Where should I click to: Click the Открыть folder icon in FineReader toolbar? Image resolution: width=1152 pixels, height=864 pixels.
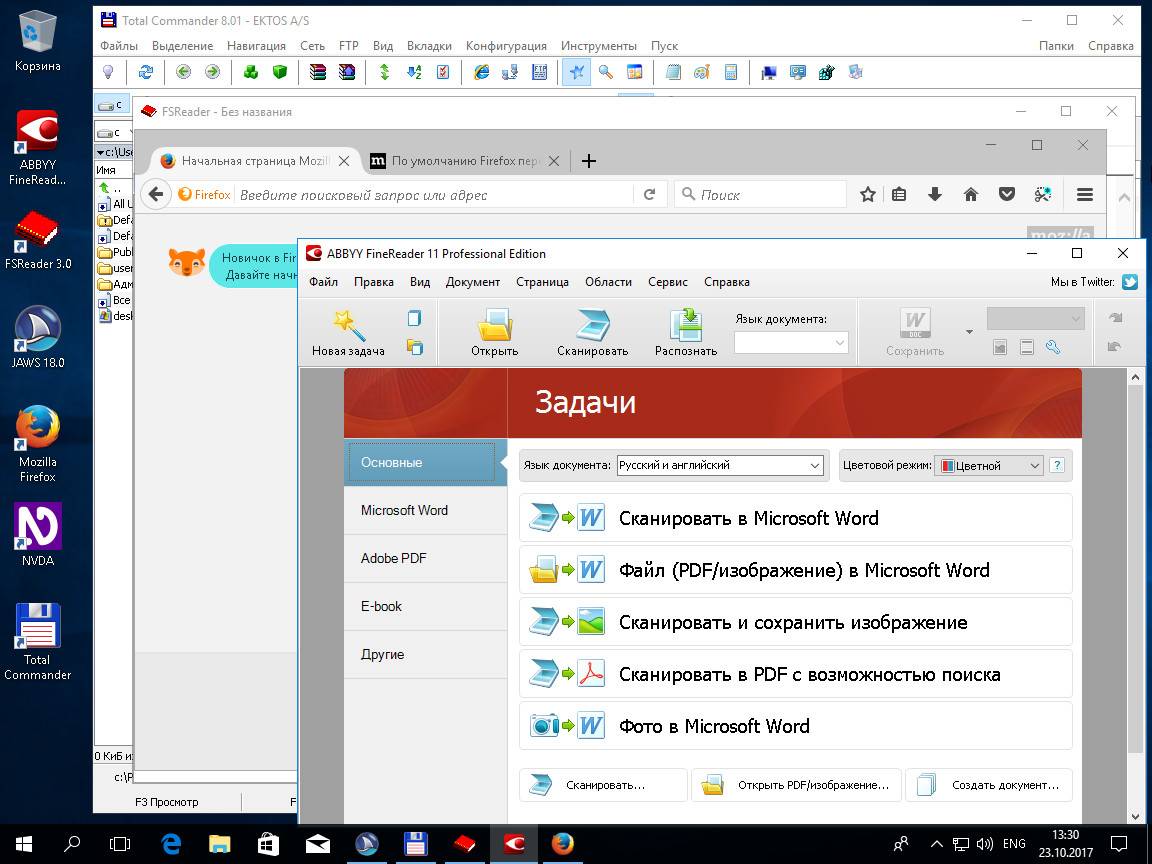(494, 325)
